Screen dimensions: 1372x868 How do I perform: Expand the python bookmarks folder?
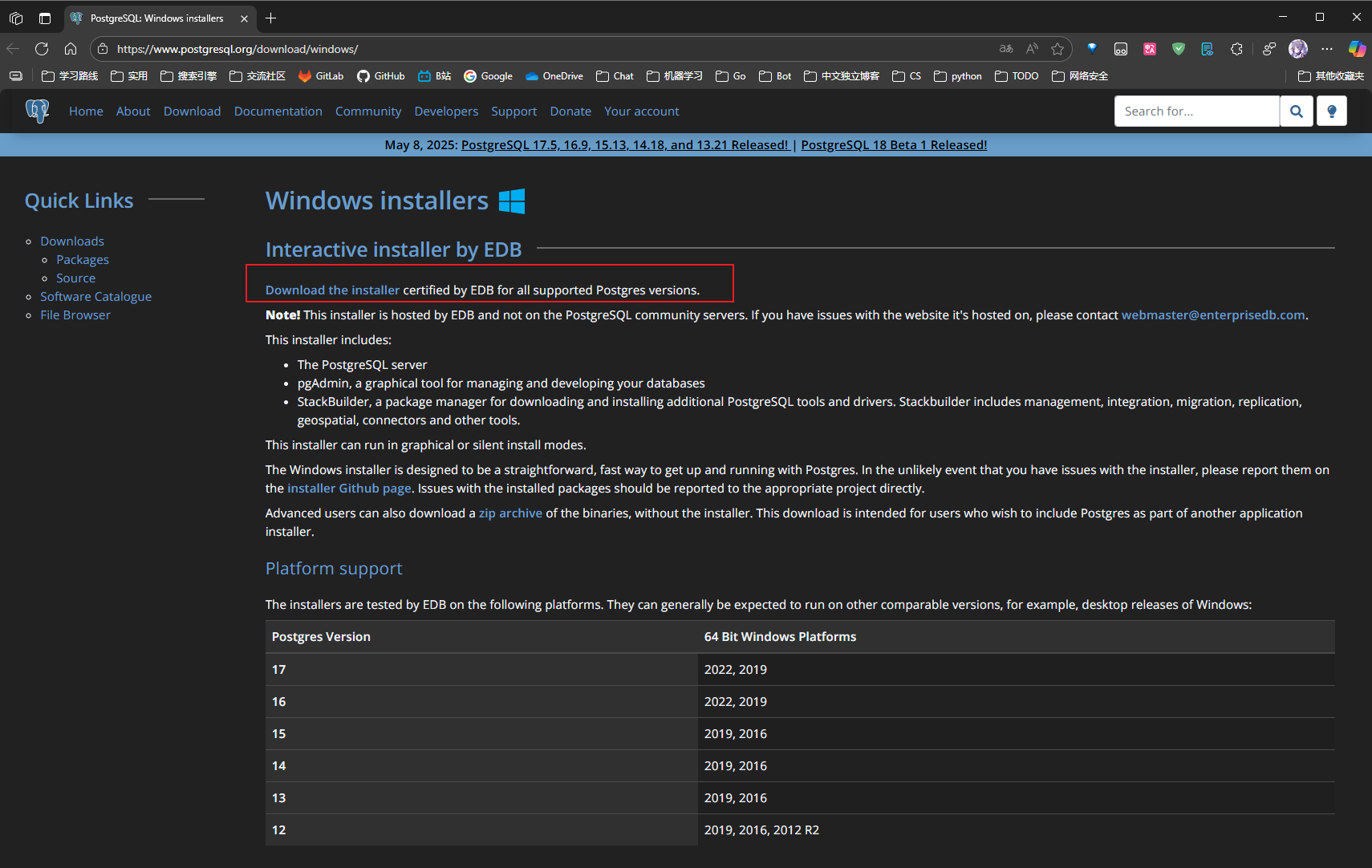click(x=958, y=76)
